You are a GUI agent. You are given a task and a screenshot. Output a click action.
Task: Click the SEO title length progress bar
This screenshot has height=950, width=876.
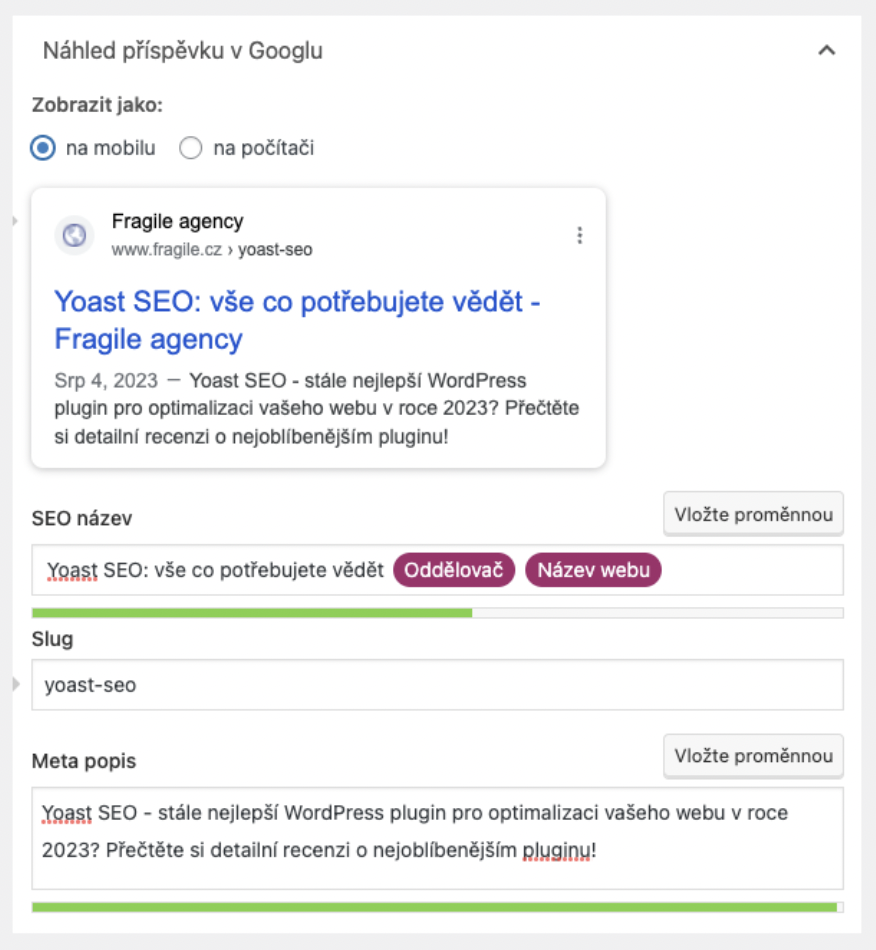pos(437,612)
